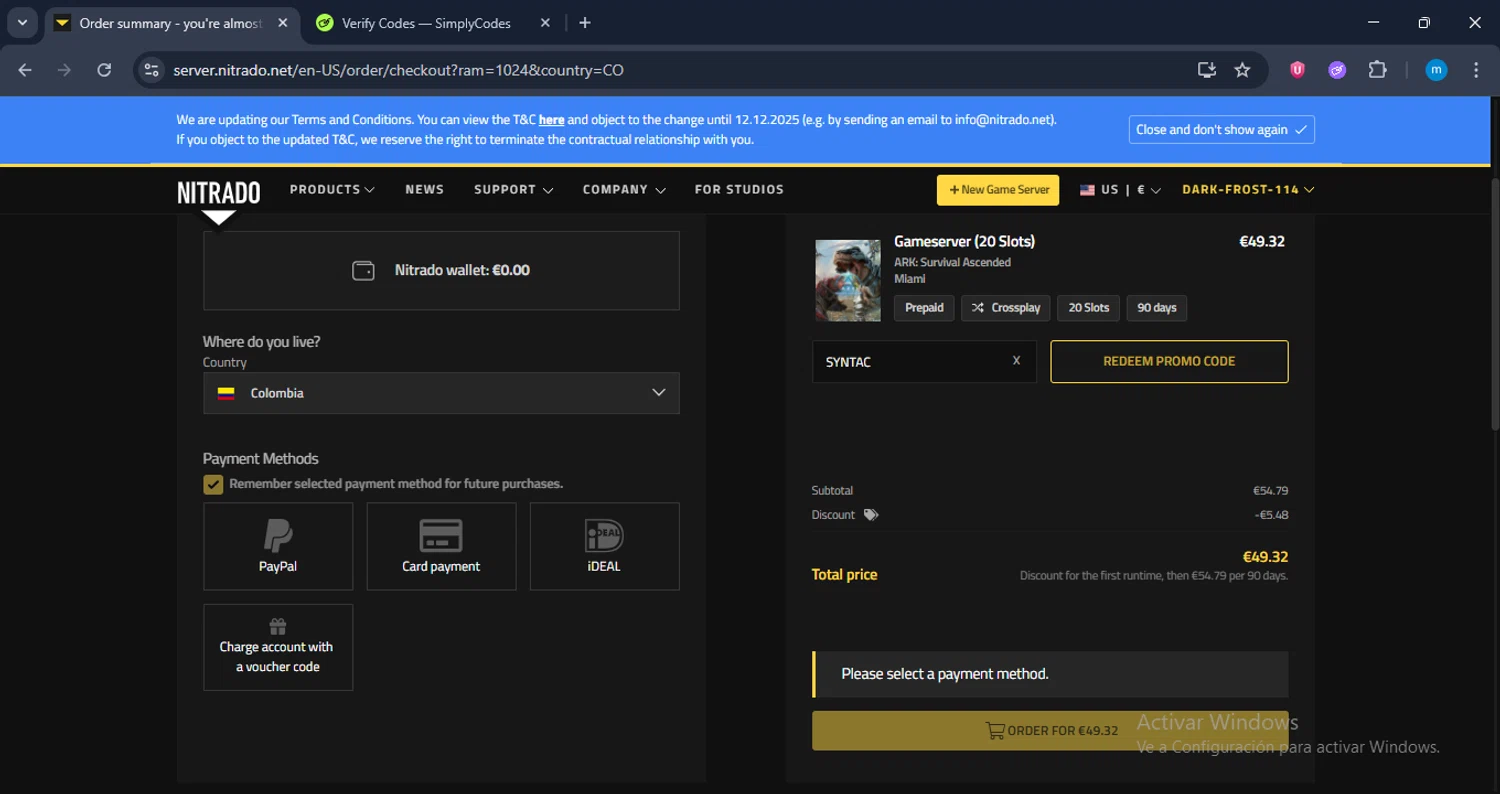Close the Verify Codes tab
The image size is (1500, 794).
545,23
